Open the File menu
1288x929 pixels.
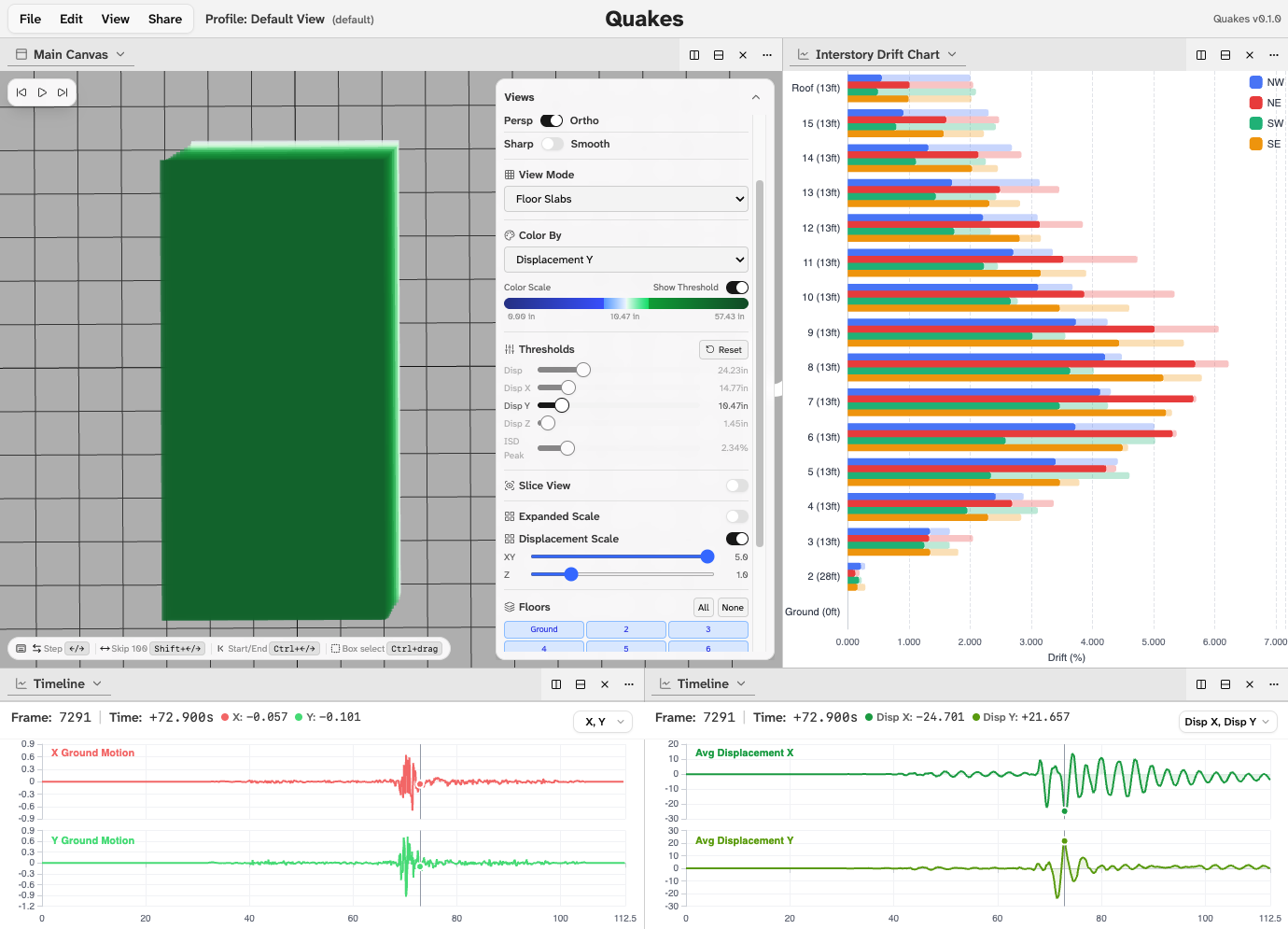pyautogui.click(x=30, y=19)
